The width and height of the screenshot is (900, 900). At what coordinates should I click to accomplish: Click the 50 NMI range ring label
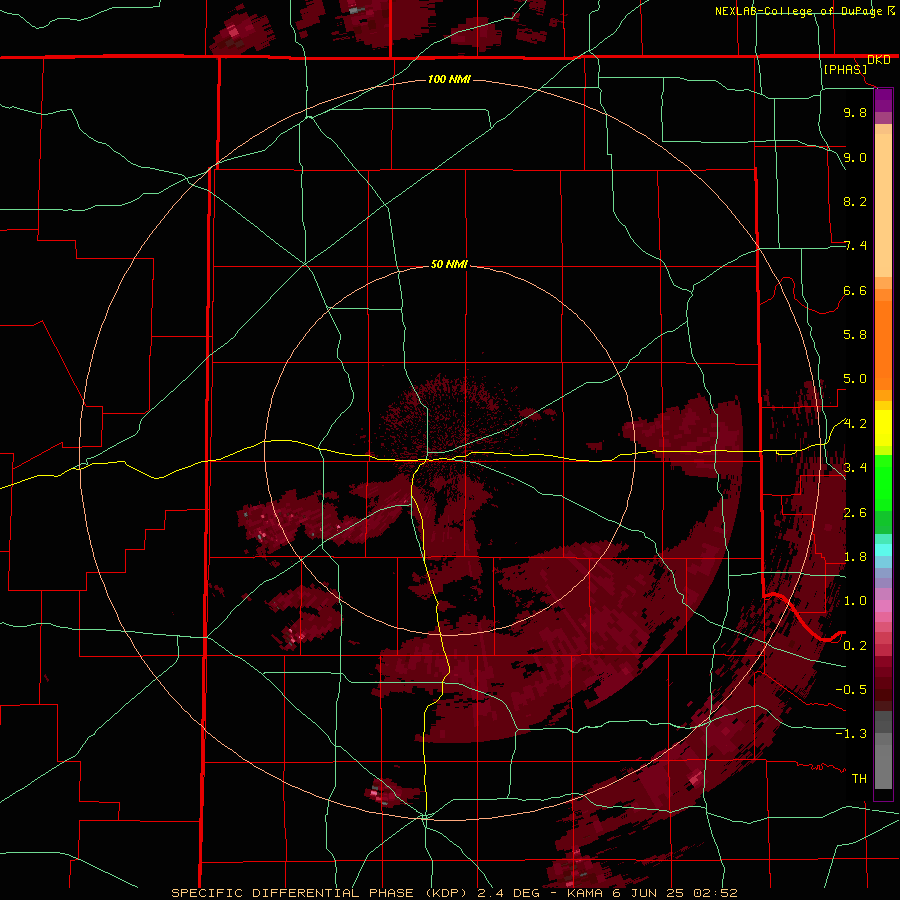coord(449,264)
